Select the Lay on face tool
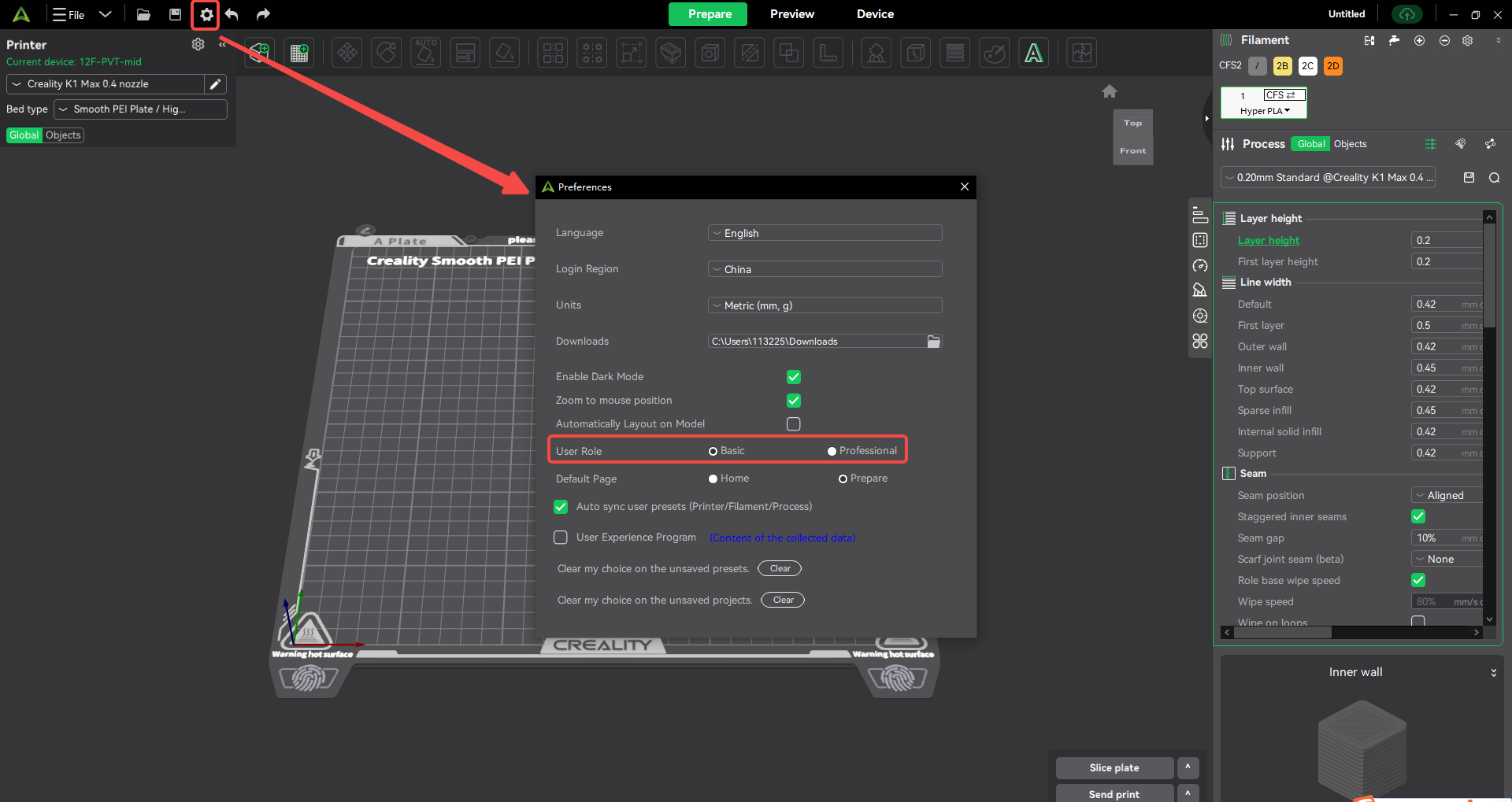Screen dimensions: 1512x802 pyautogui.click(x=505, y=53)
